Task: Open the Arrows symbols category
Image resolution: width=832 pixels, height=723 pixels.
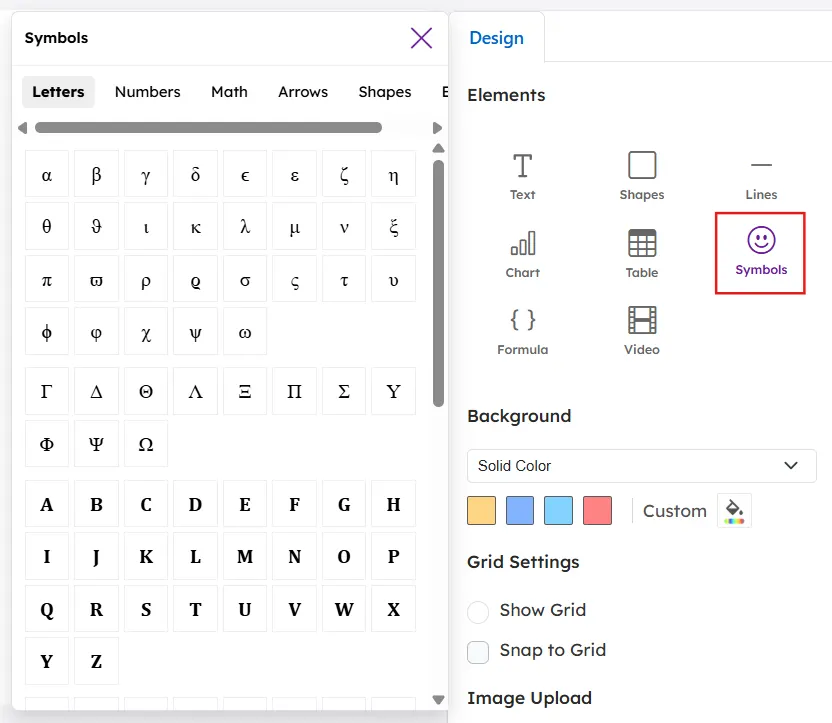Action: pos(302,91)
